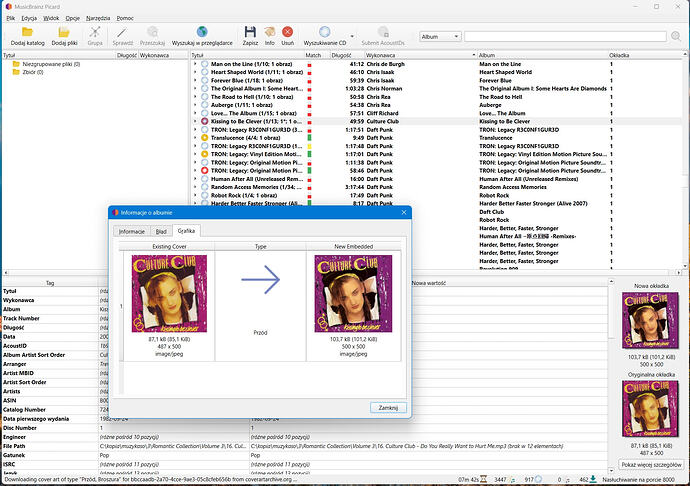Click disc icon of Kissing to Be Clever
This screenshot has width=690, height=486.
pos(205,121)
